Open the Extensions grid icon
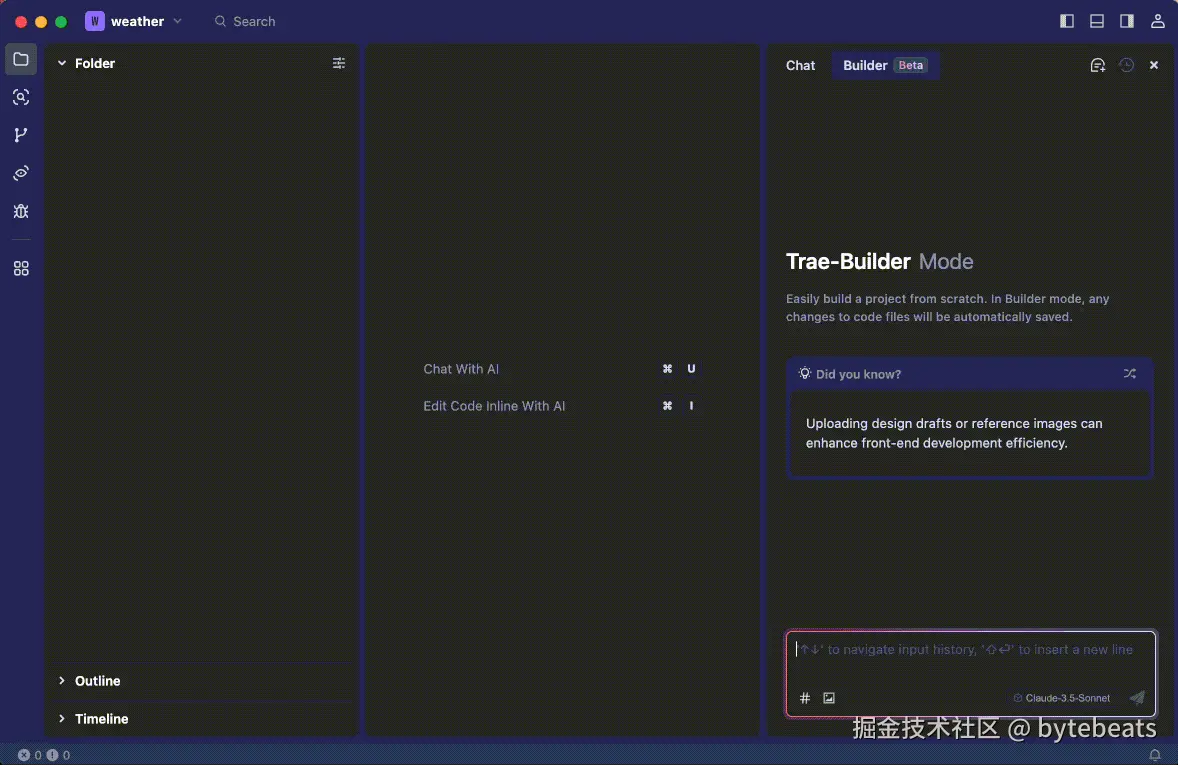1178x765 pixels. [21, 268]
